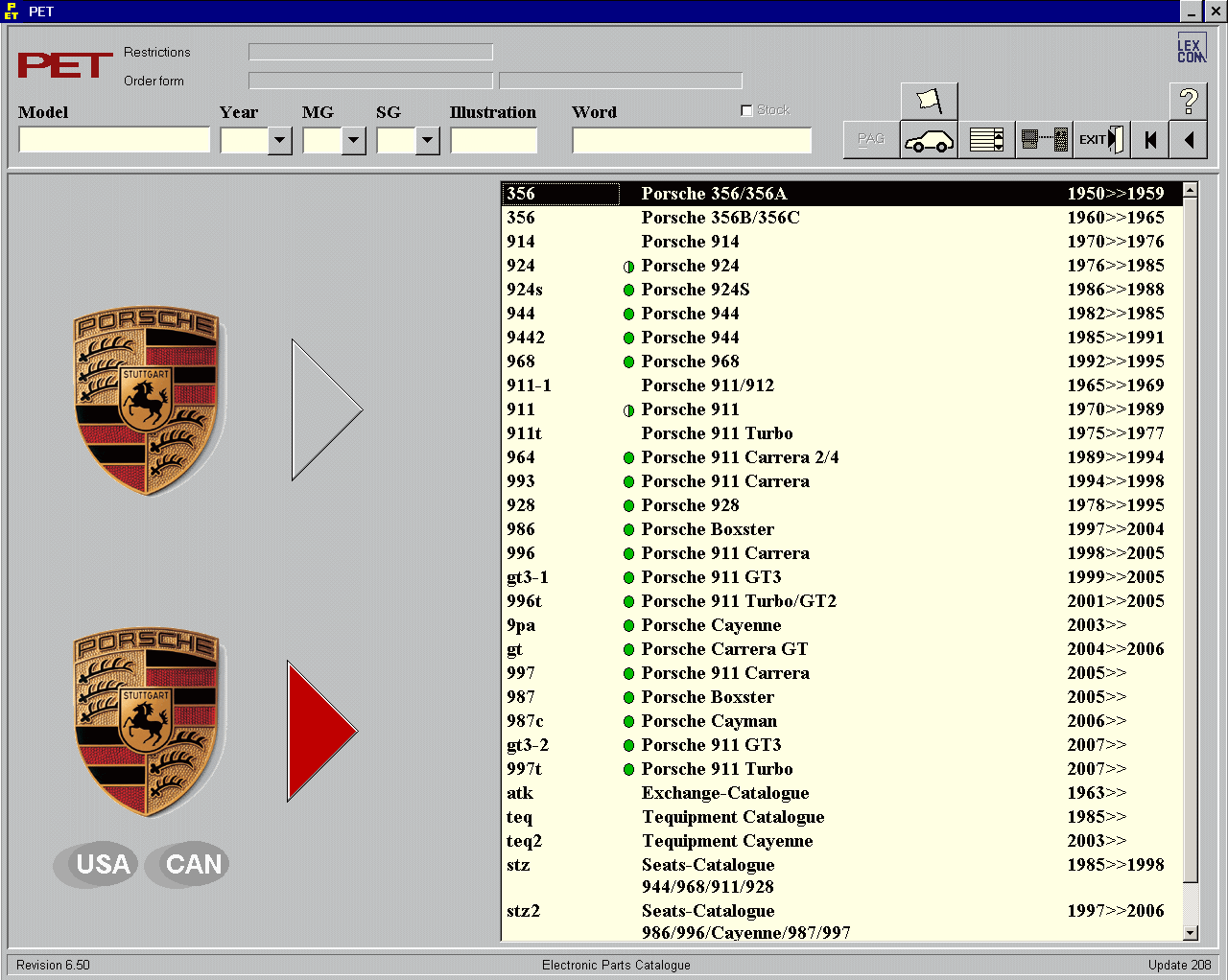The width and height of the screenshot is (1228, 980).
Task: Select Porsche 911 1970>>1989 row
Action: pyautogui.click(x=841, y=409)
